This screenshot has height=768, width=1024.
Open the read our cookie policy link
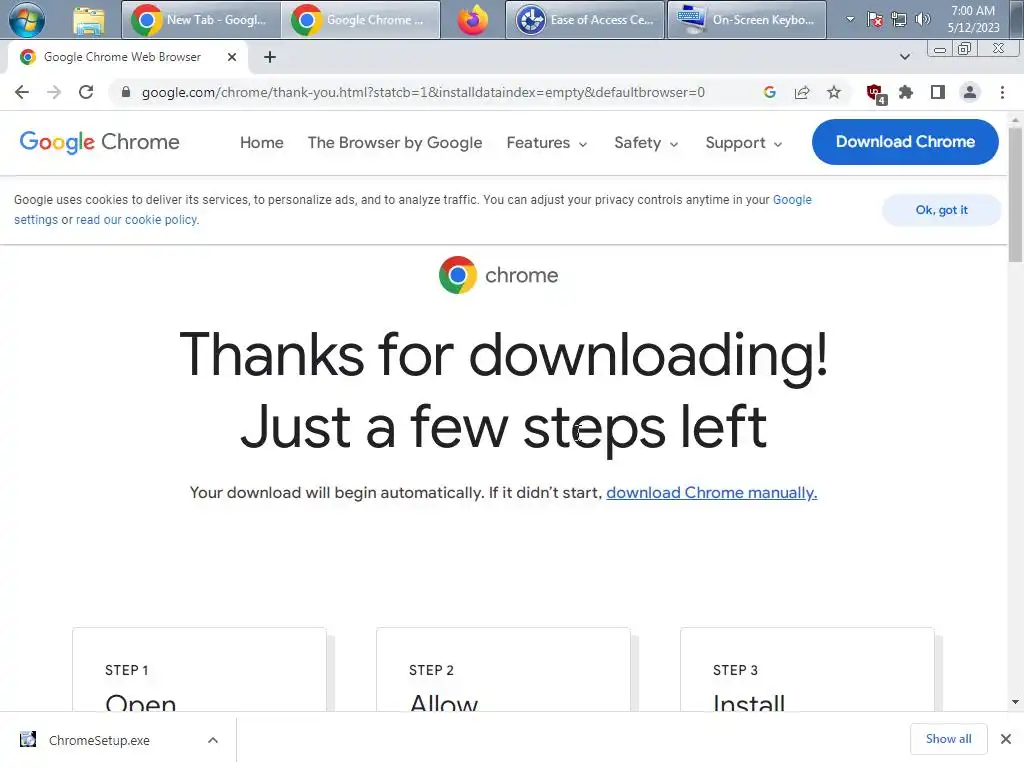tap(136, 219)
